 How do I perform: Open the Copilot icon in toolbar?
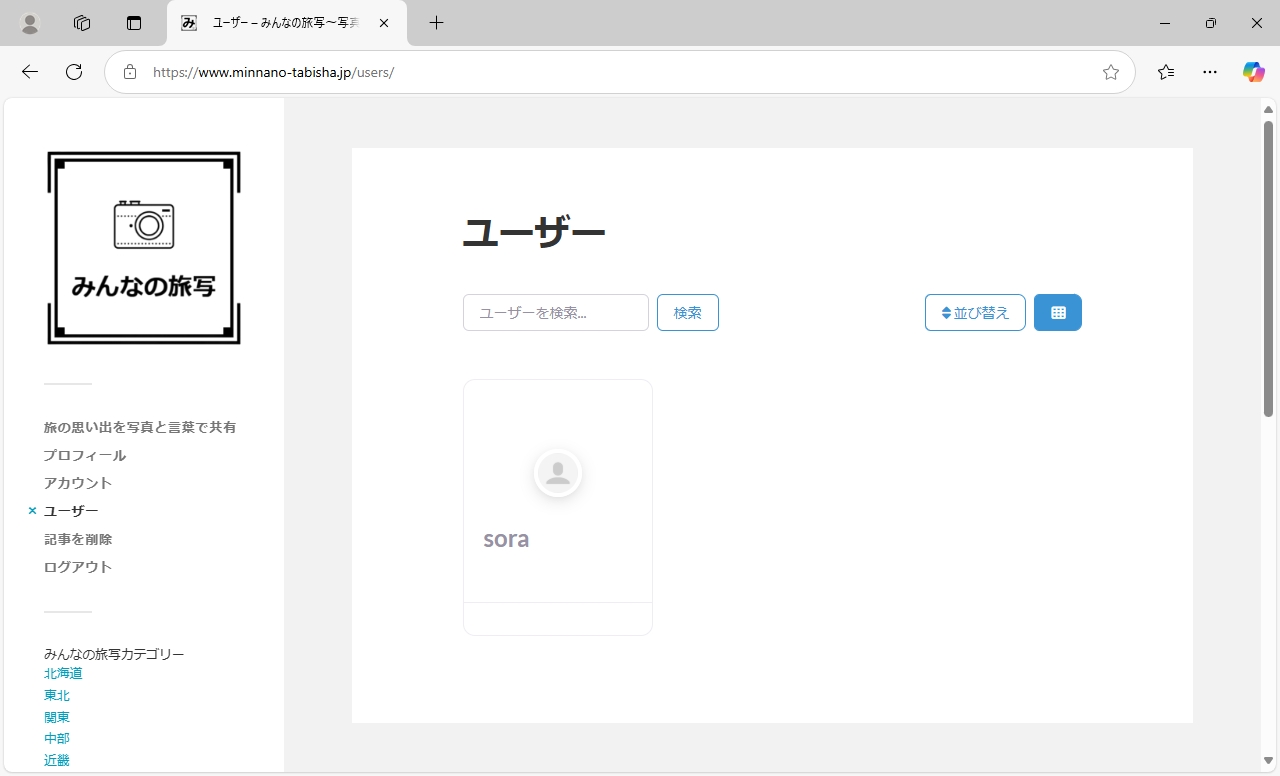click(x=1253, y=72)
